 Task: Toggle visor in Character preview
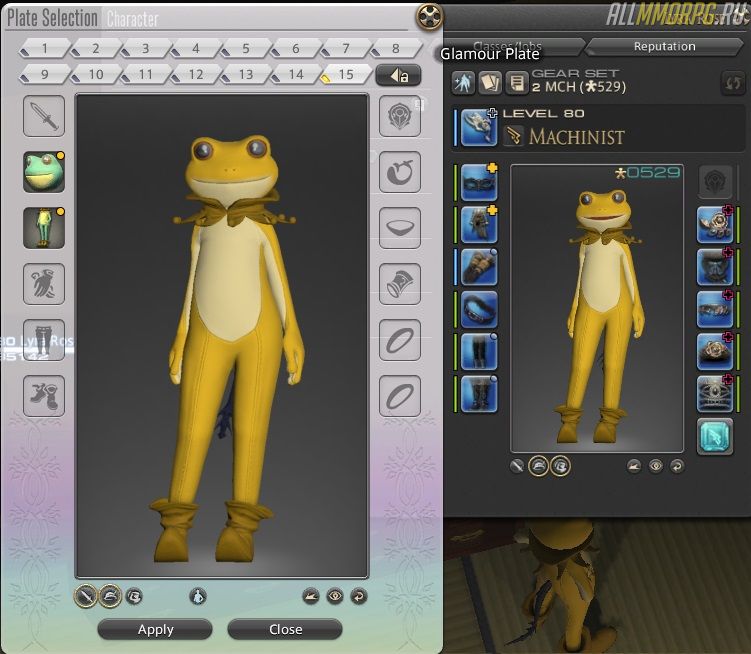point(560,466)
